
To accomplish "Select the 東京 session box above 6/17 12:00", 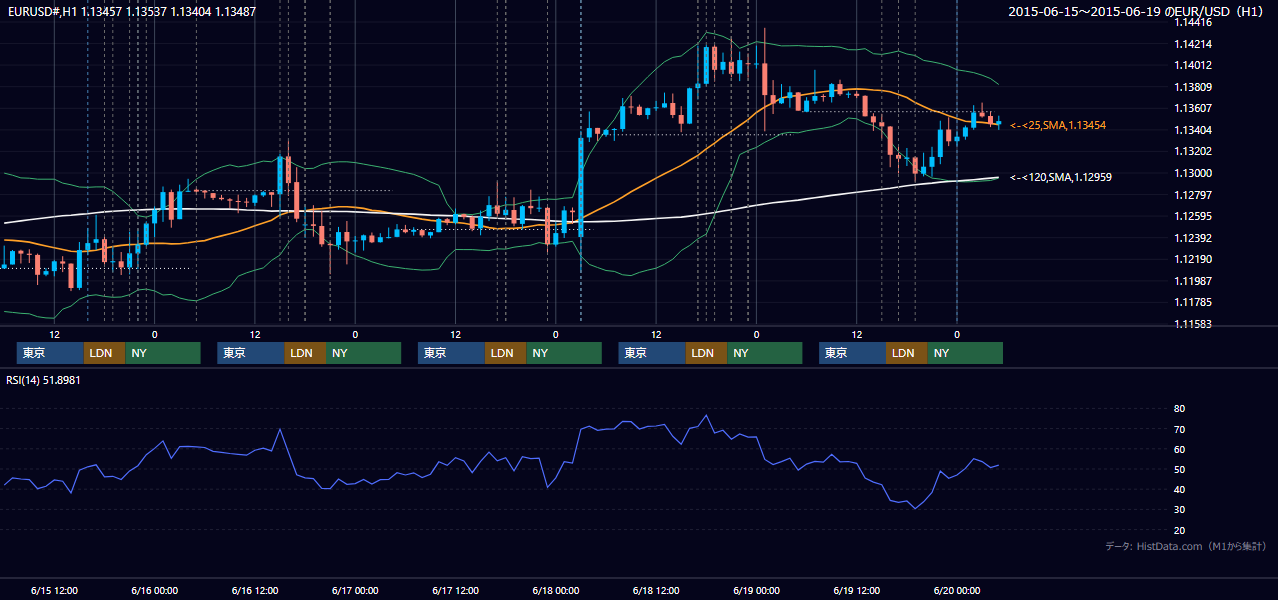I will tap(452, 353).
